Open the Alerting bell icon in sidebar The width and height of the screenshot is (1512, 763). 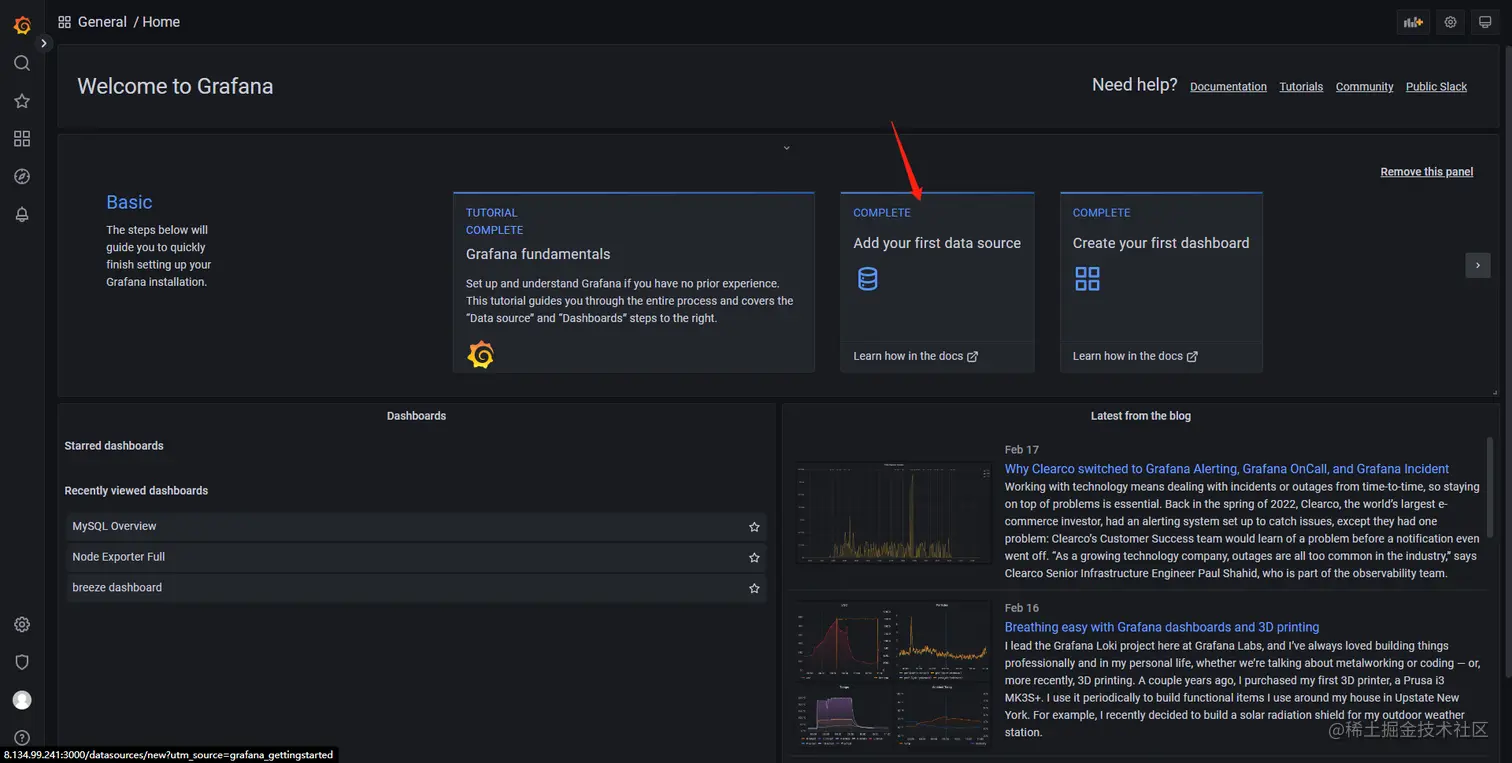(x=22, y=214)
